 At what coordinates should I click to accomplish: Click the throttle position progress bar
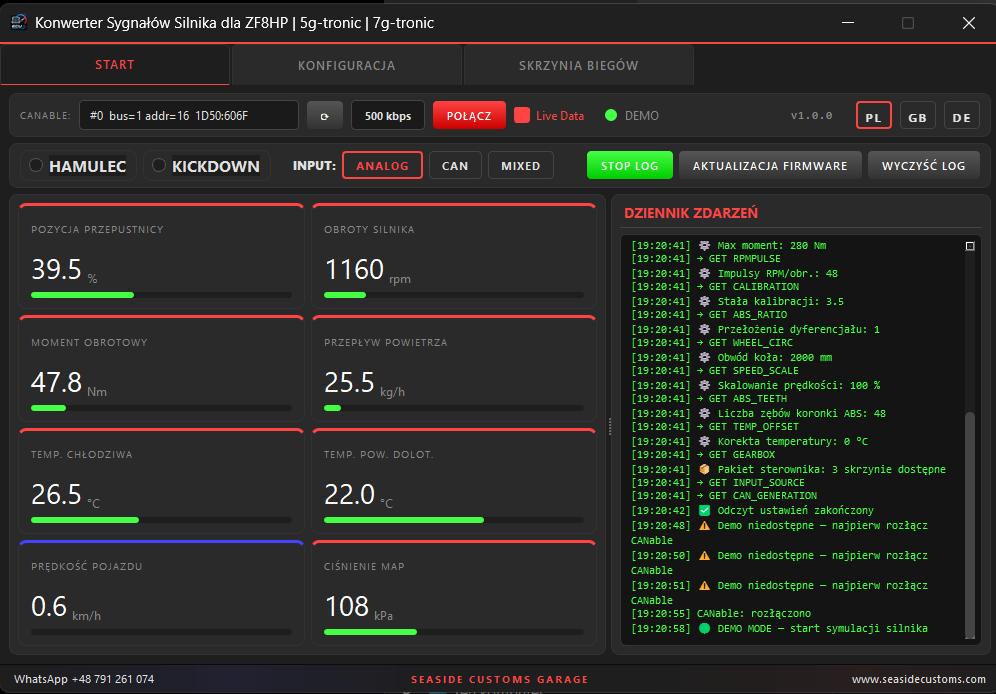tap(161, 295)
